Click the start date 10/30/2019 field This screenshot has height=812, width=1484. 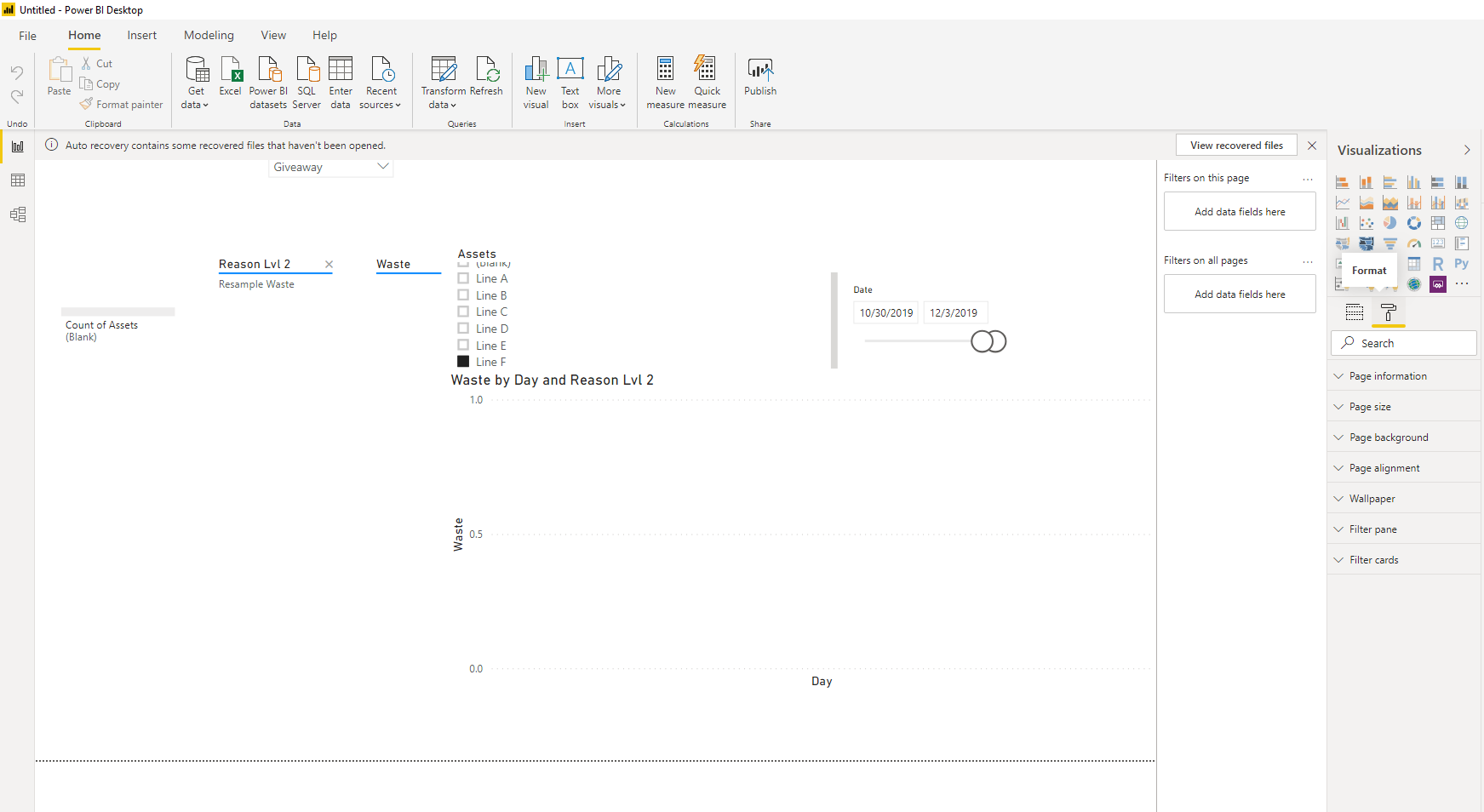click(x=886, y=313)
